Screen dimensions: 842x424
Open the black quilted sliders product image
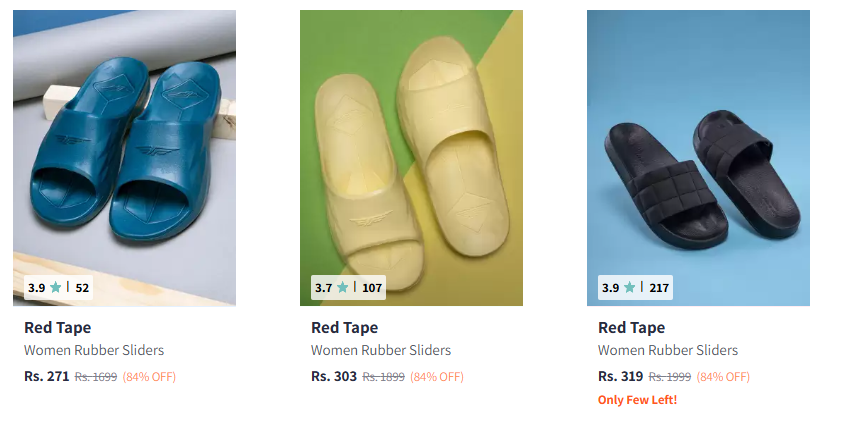click(x=698, y=158)
